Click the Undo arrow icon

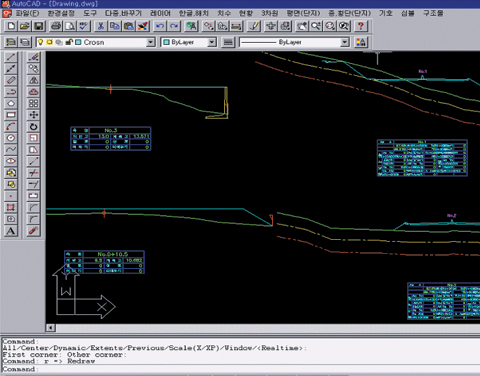[160, 26]
